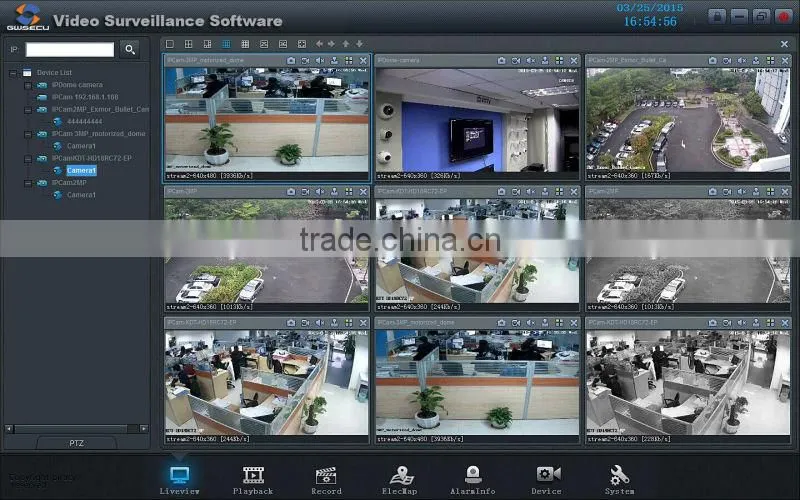
Task: Toggle mute on the IPDome camera pane
Action: point(531,60)
